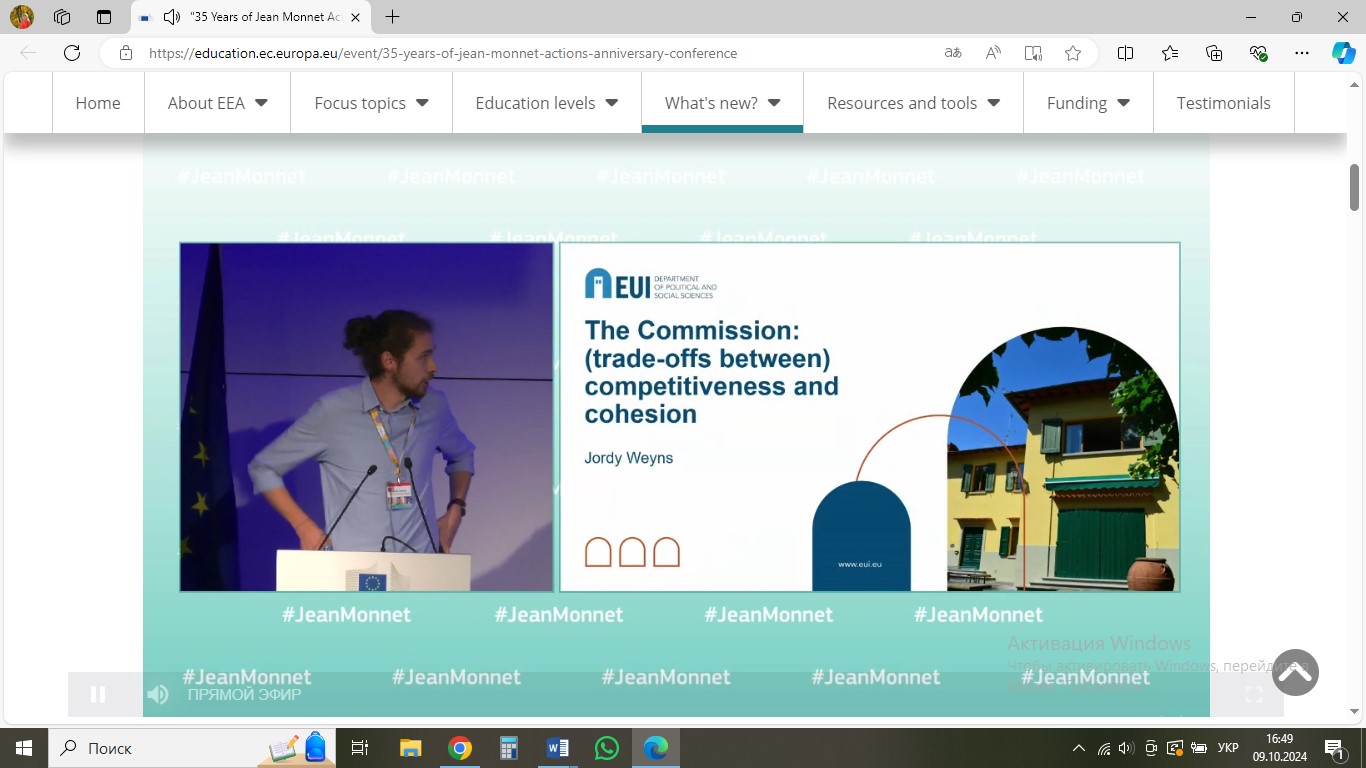1366x768 pixels.
Task: Open the Copilot sidebar icon
Action: (x=1343, y=53)
